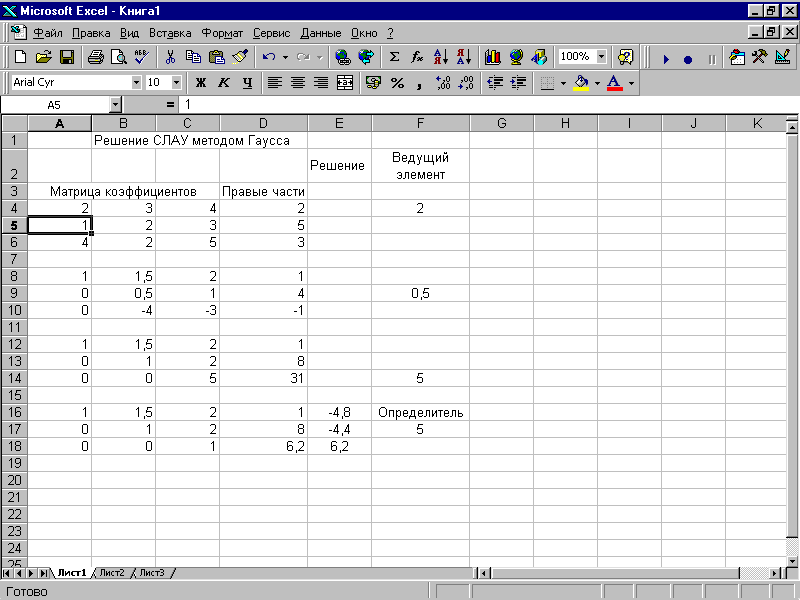Activate the Format Painter brush
Screen dimensions: 800x600
pos(240,57)
